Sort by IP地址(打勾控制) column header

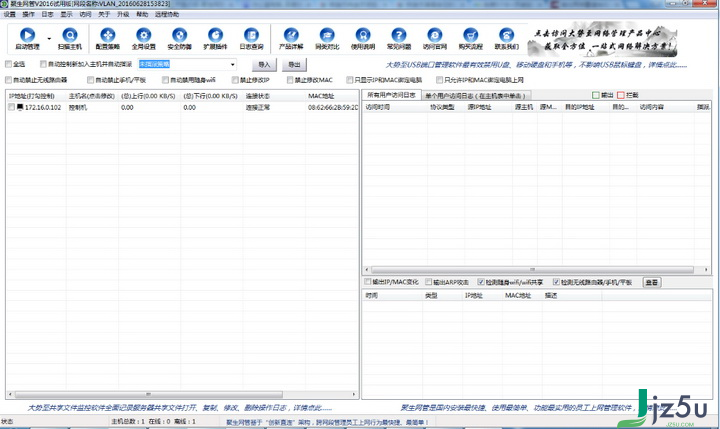pyautogui.click(x=36, y=96)
